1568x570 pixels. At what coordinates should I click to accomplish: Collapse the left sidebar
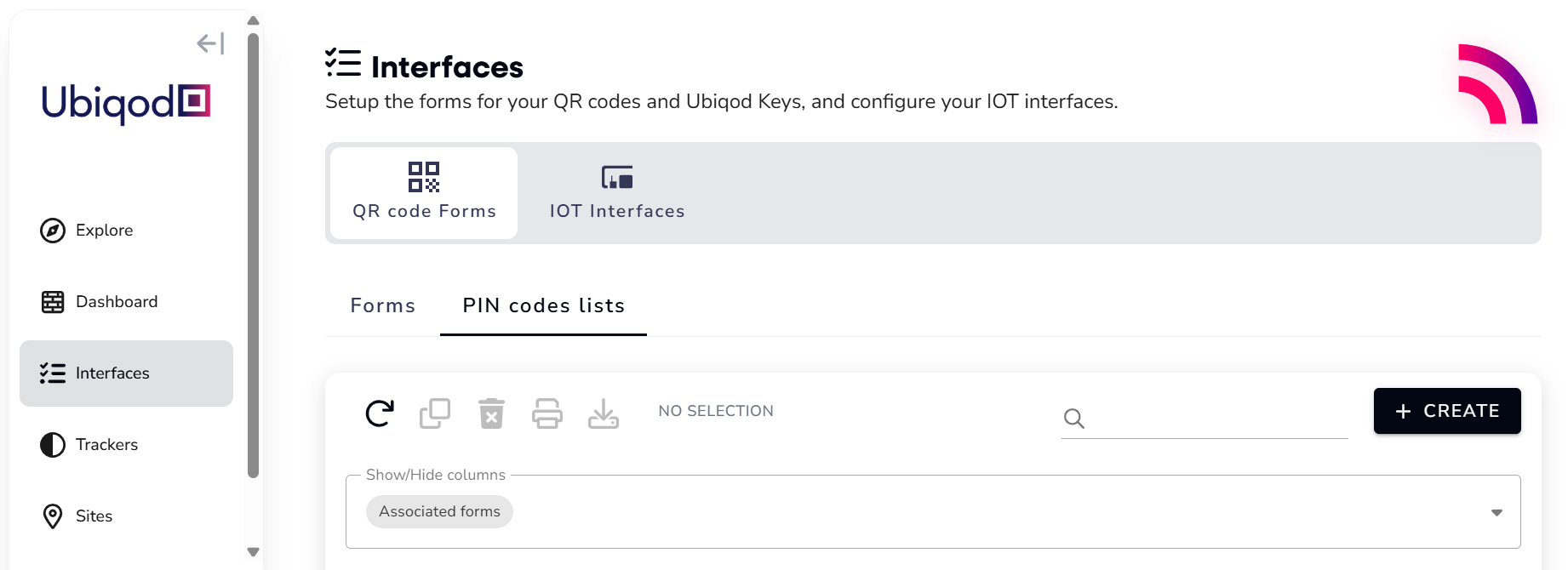[x=209, y=43]
